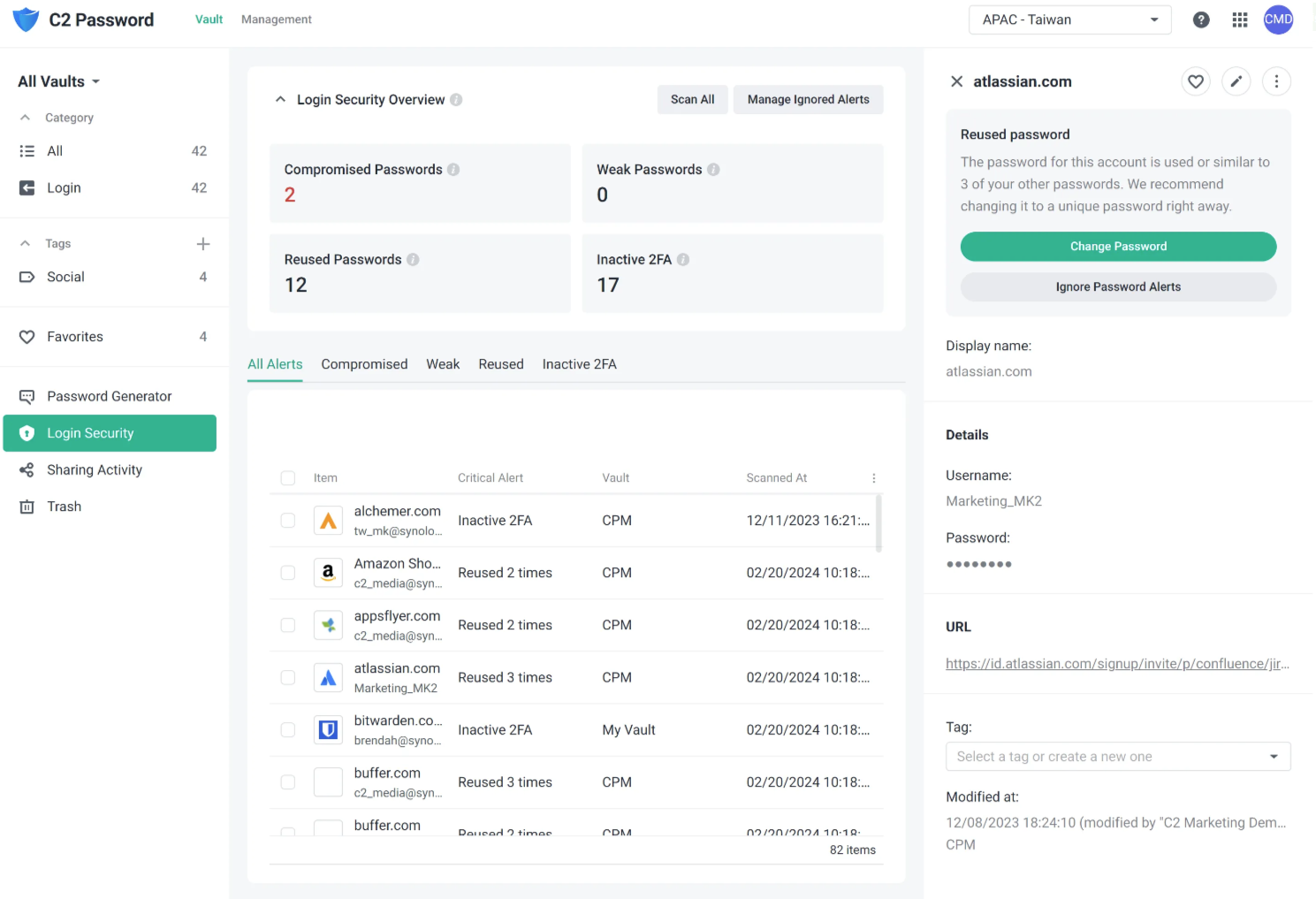The width and height of the screenshot is (1316, 899).
Task: Switch to the Vault top menu
Action: pyautogui.click(x=209, y=19)
